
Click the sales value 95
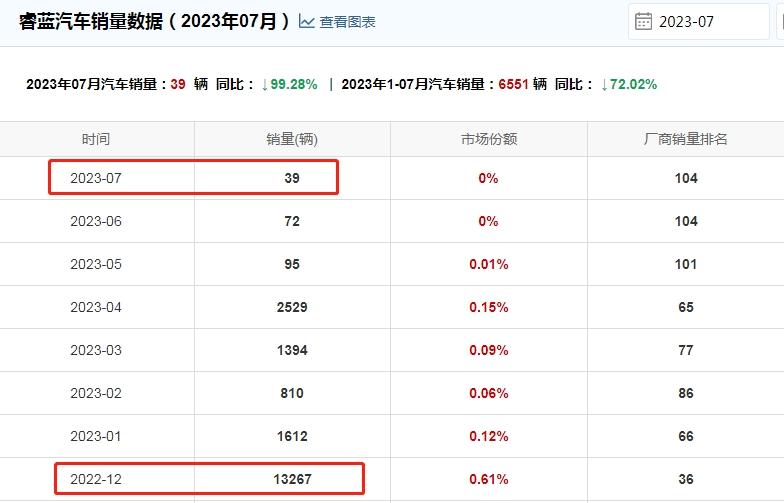[292, 264]
